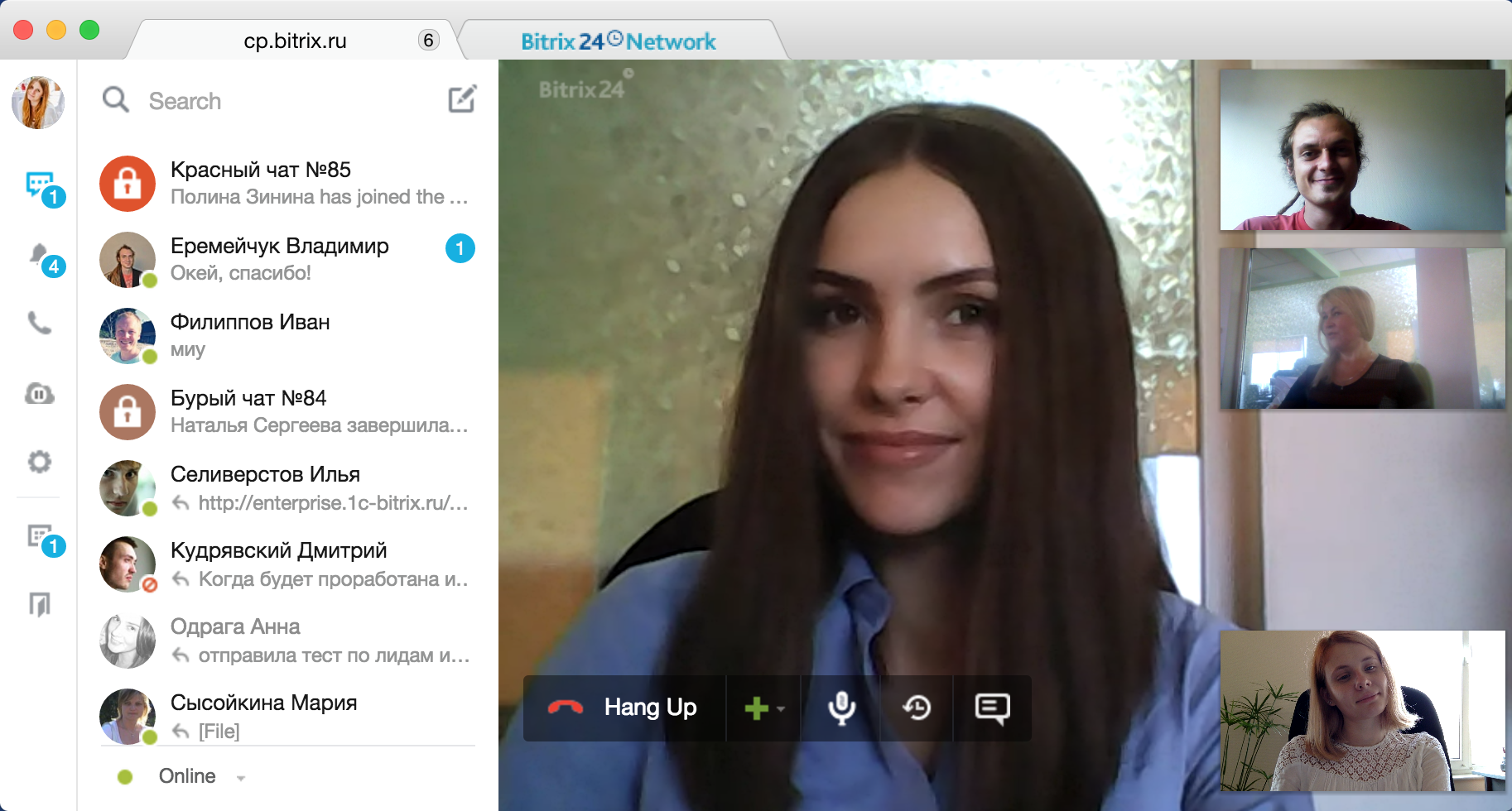Select the bottom-right participant video thumbnail
1512x811 pixels.
coord(1362,710)
